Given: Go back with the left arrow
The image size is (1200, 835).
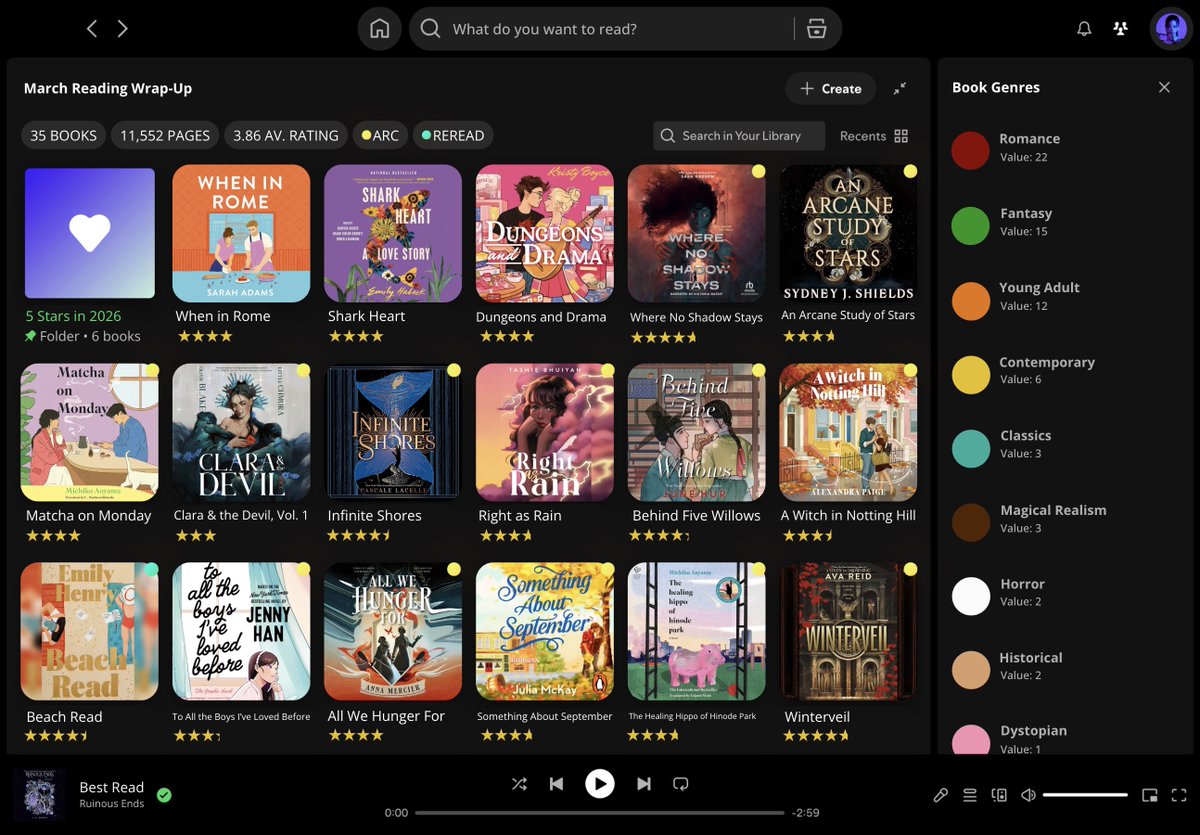Looking at the screenshot, I should (92, 29).
